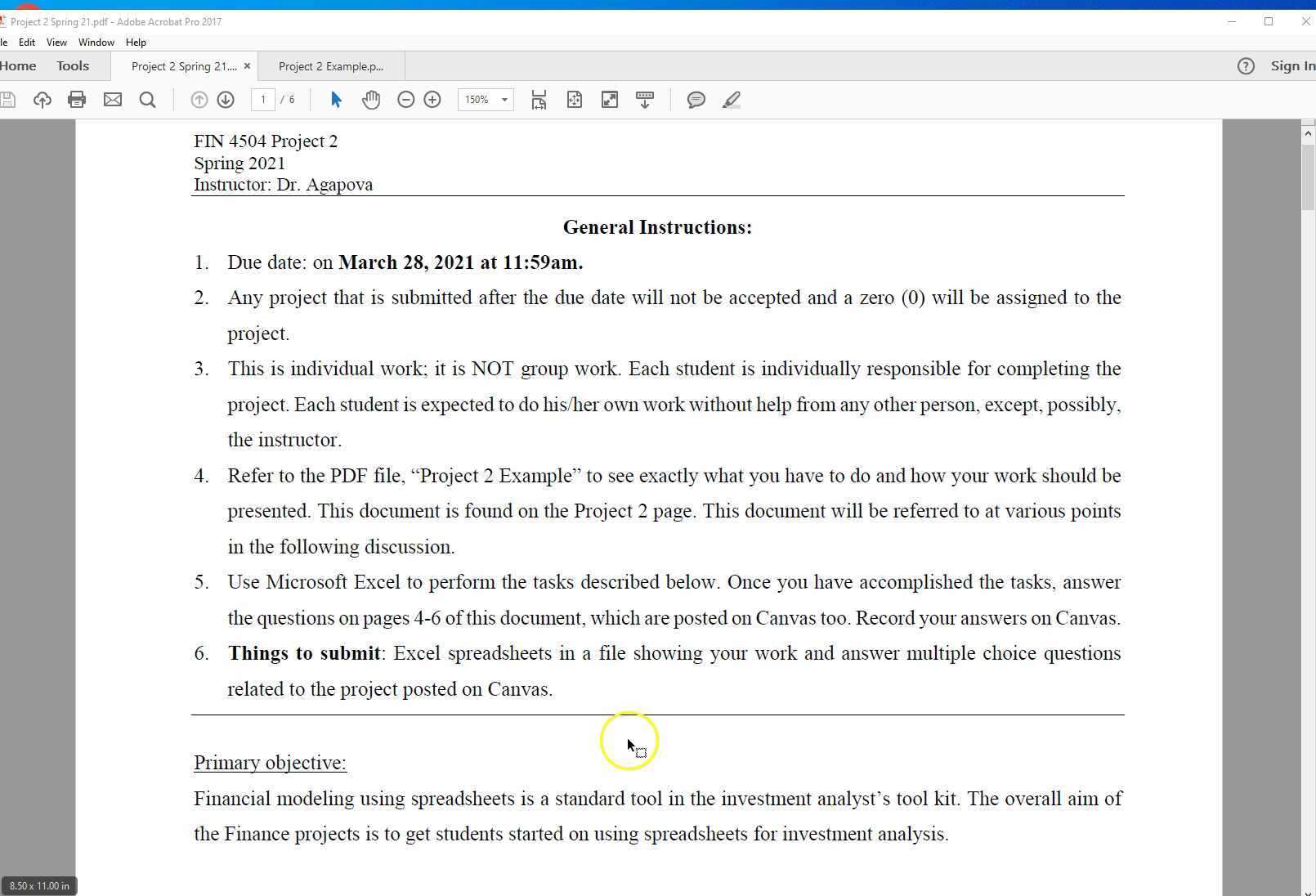Toggle fit one full page view
Screen dimensions: 1316x896
[x=575, y=100]
